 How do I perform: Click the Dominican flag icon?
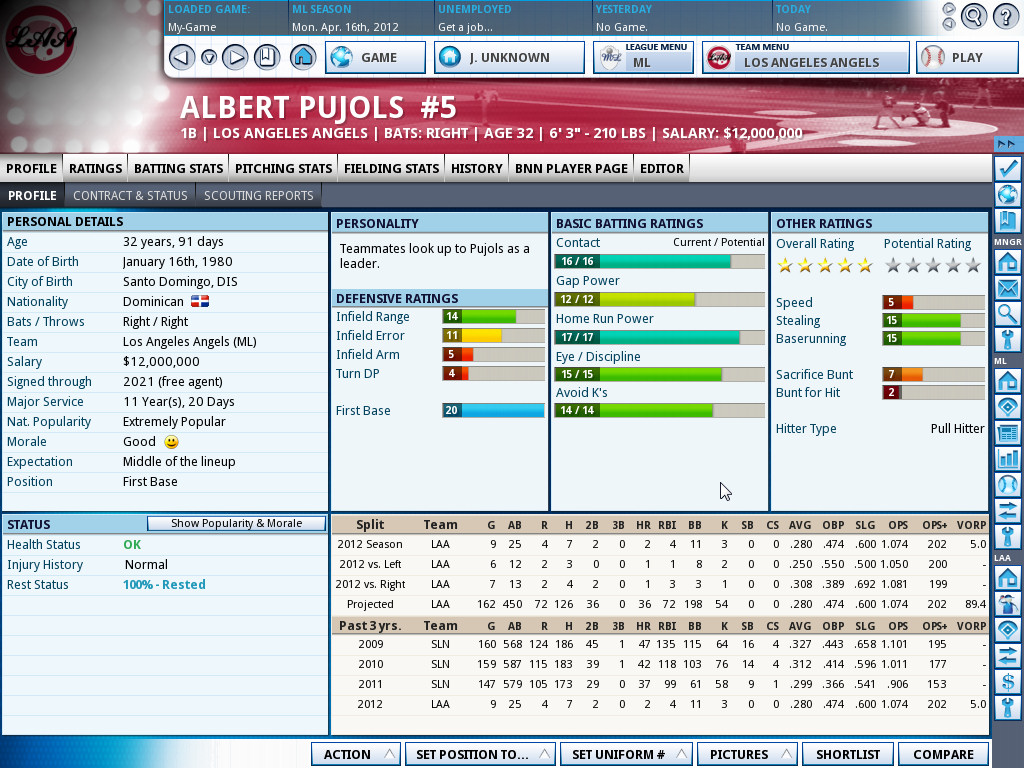click(x=200, y=302)
